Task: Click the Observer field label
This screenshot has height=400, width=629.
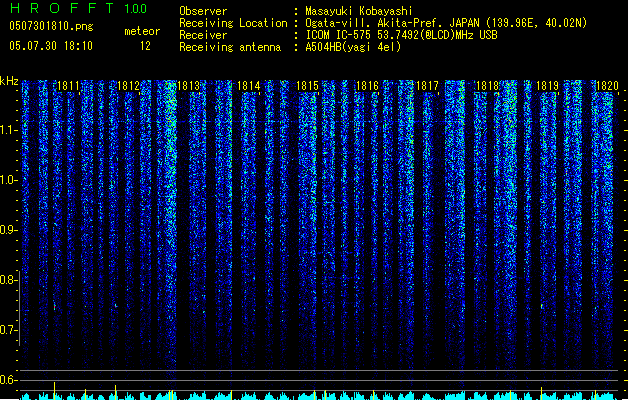Action: (x=203, y=11)
